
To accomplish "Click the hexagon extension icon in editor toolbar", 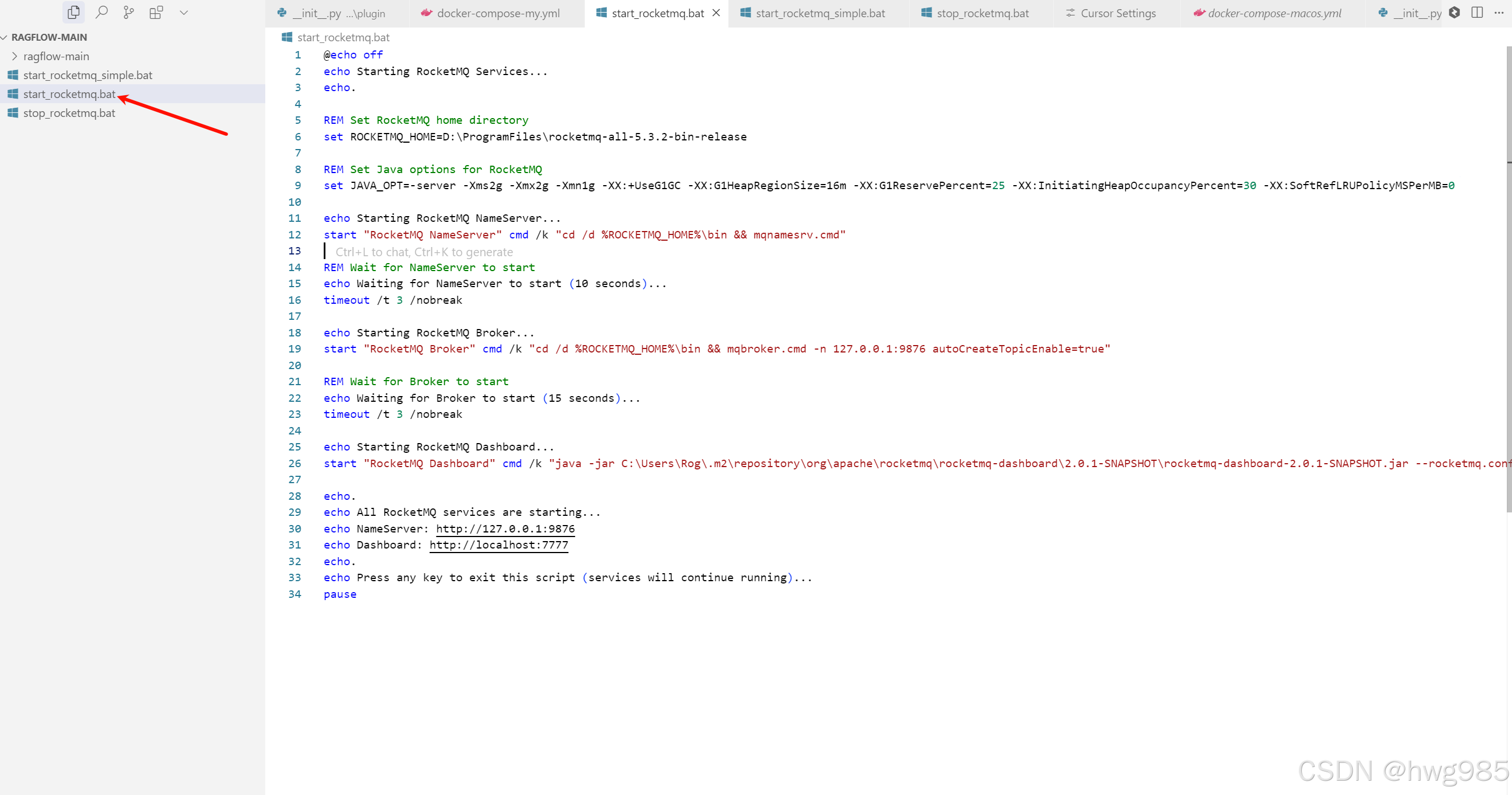I will (1454, 13).
